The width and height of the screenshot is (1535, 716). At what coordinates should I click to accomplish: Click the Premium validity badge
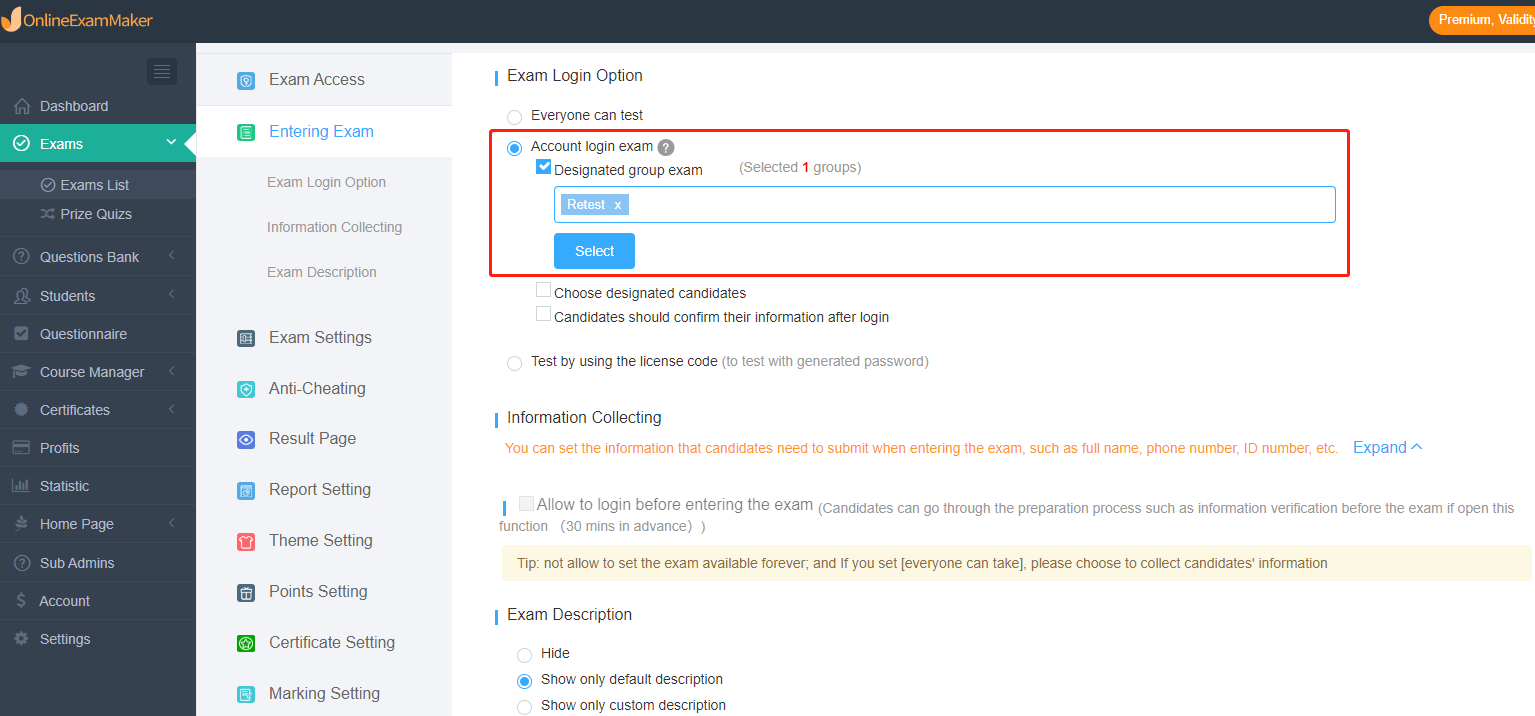[1482, 20]
